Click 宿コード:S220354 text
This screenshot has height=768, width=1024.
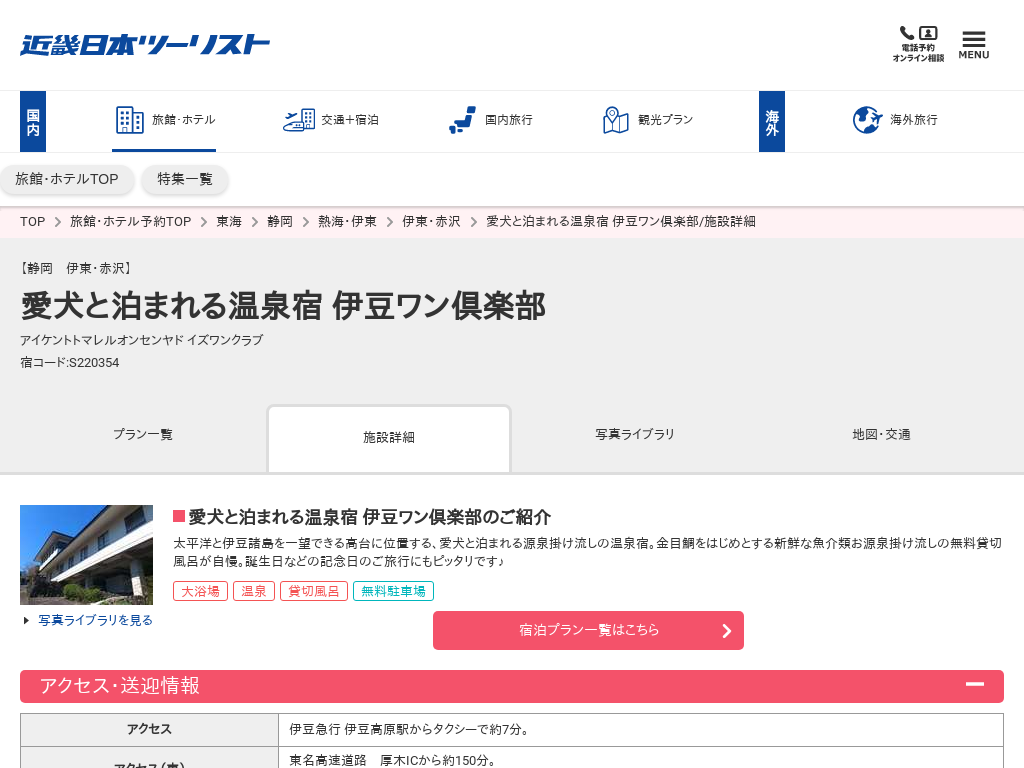click(70, 362)
